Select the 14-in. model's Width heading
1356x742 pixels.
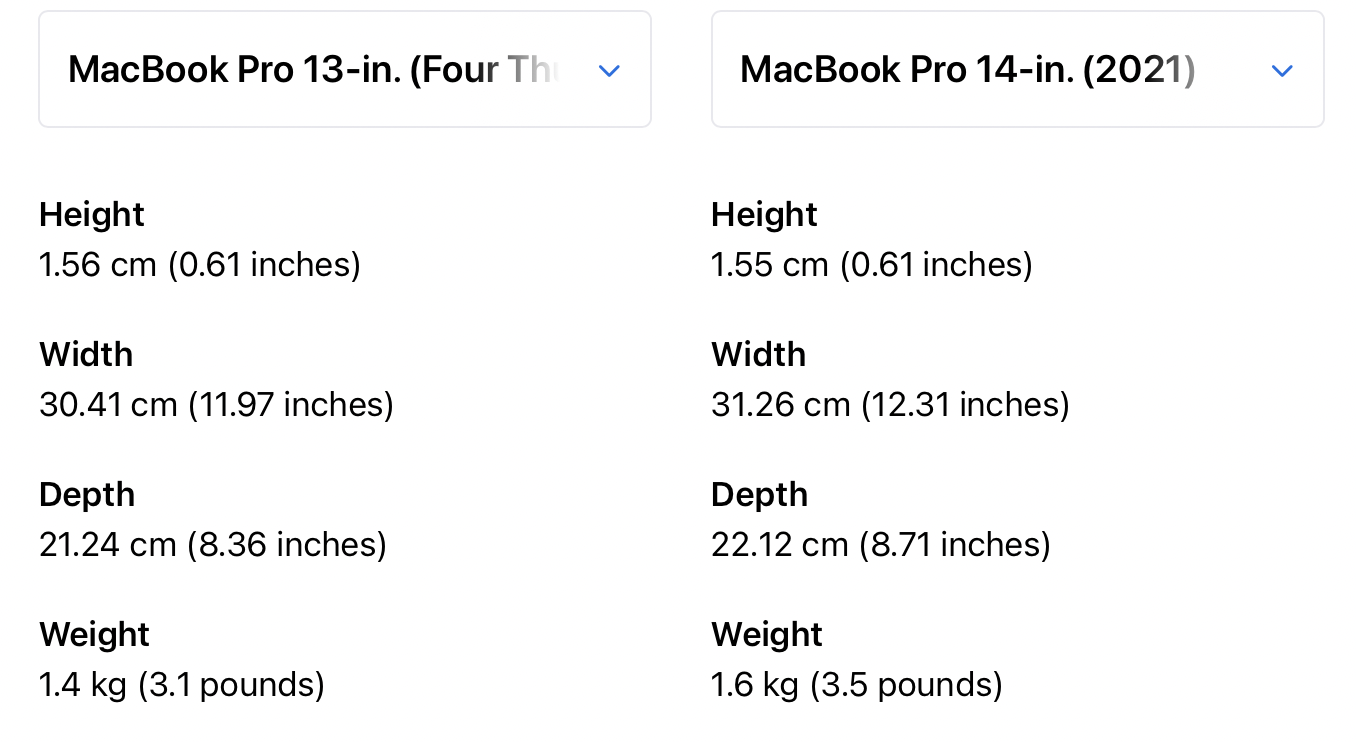point(759,355)
